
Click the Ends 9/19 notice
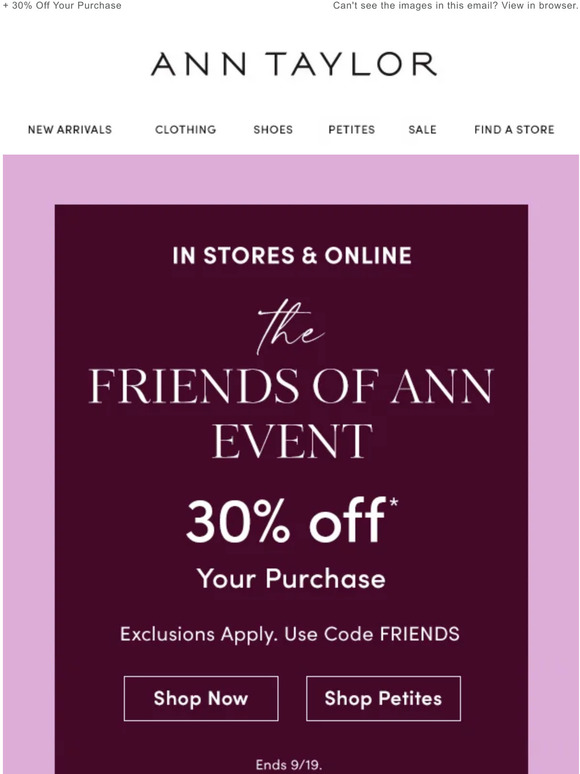(289, 765)
